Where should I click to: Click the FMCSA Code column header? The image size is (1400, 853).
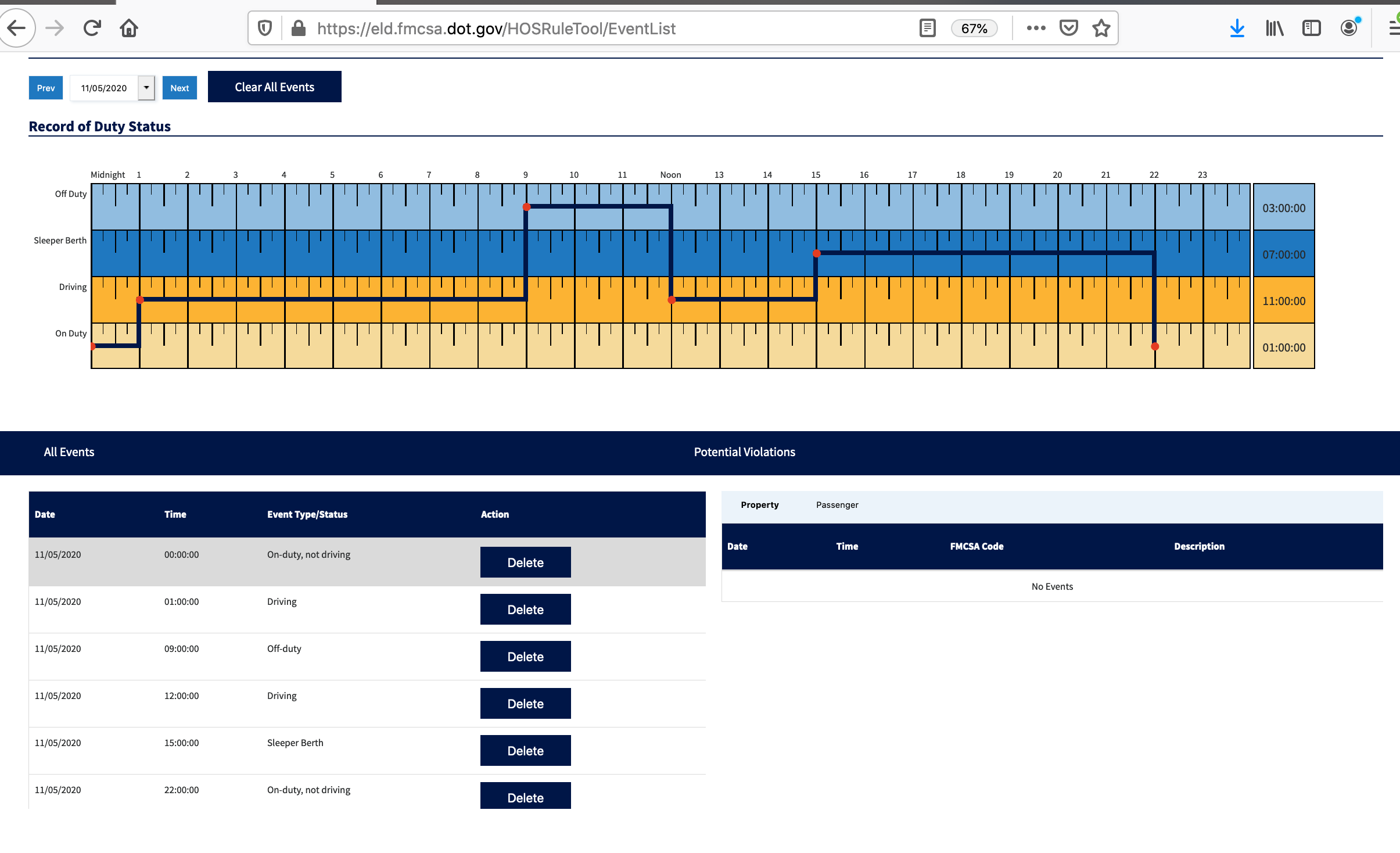[977, 546]
